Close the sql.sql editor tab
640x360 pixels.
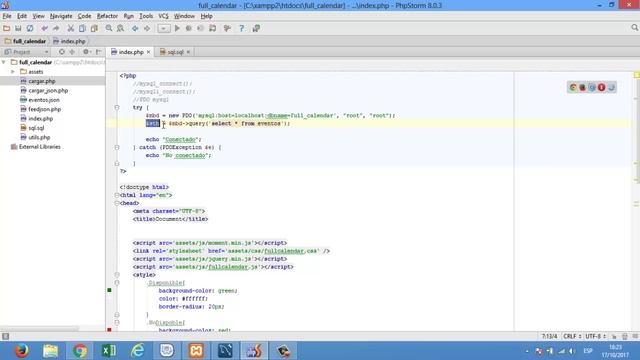pos(188,52)
